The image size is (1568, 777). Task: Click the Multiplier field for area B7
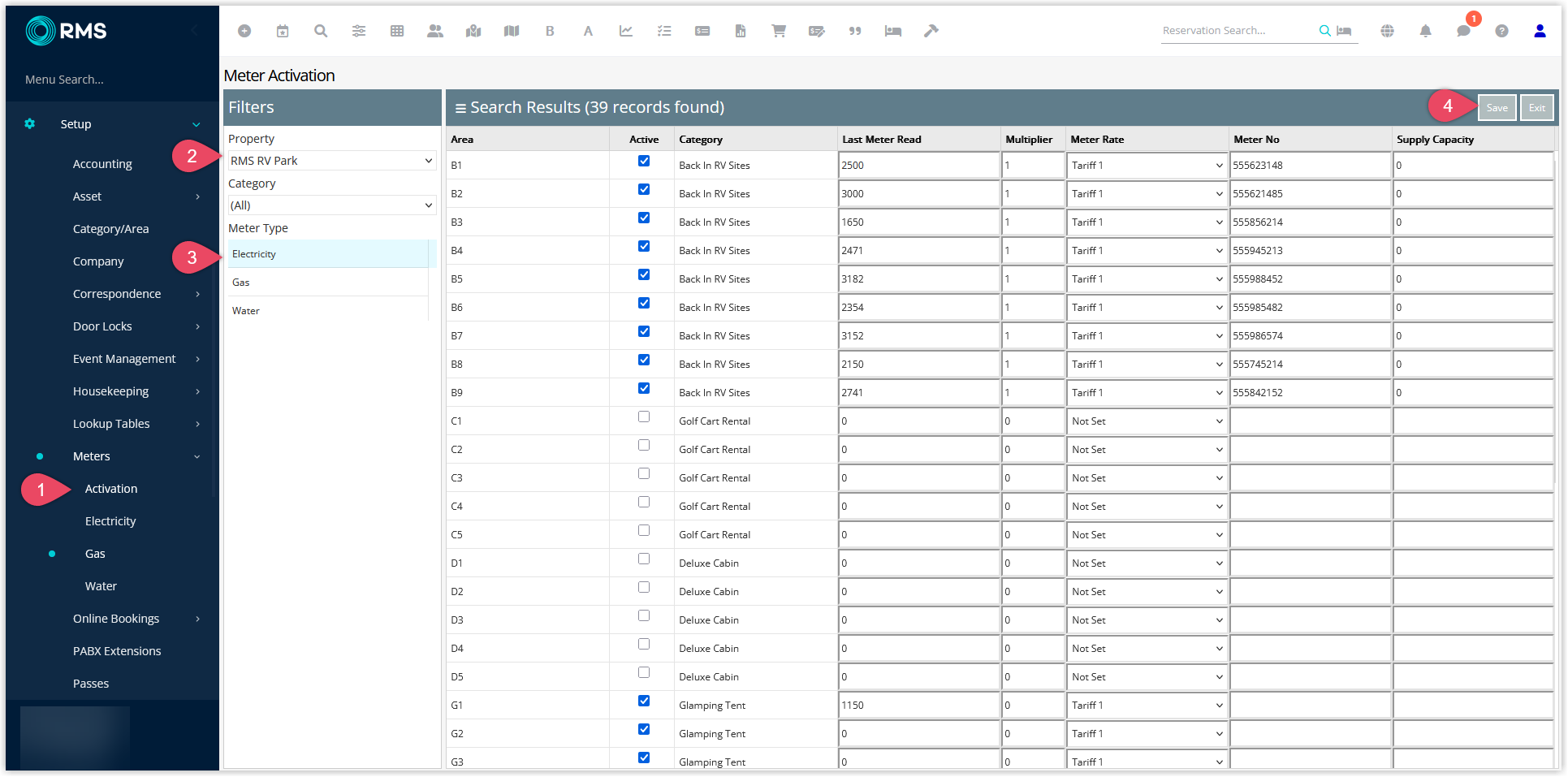(x=1033, y=336)
